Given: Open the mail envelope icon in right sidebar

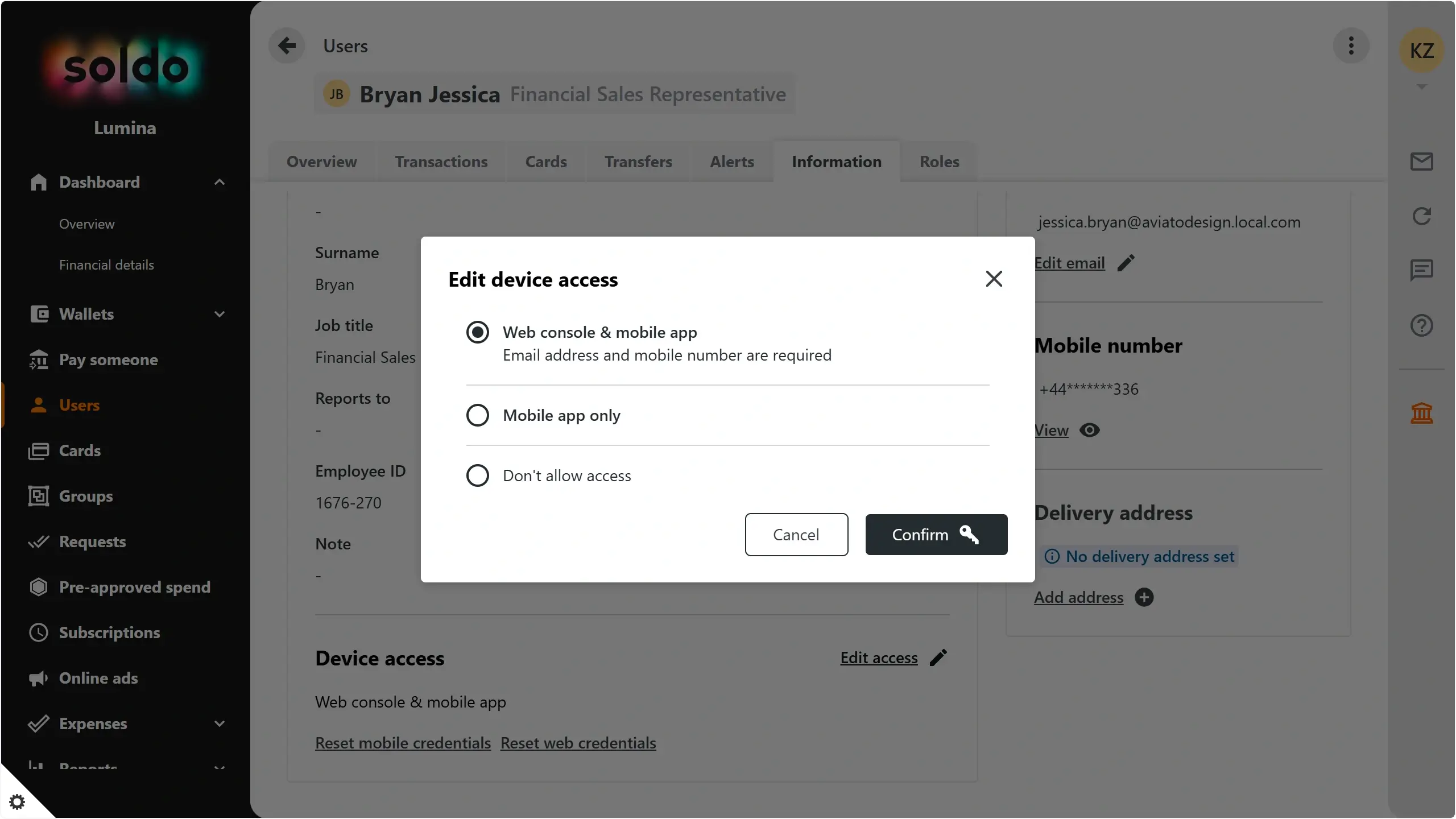Looking at the screenshot, I should click(x=1421, y=162).
